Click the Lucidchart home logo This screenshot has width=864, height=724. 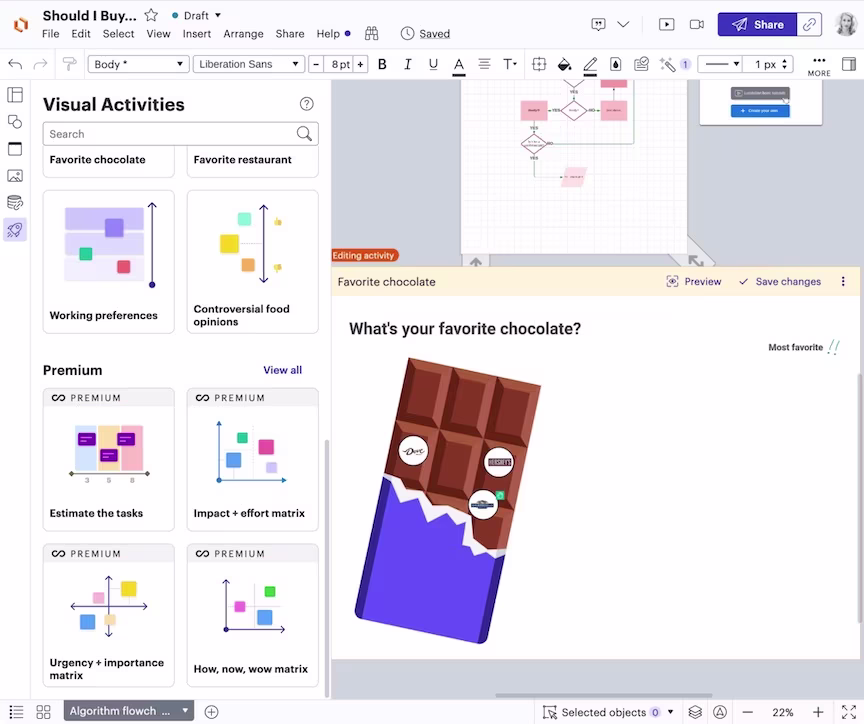point(20,25)
